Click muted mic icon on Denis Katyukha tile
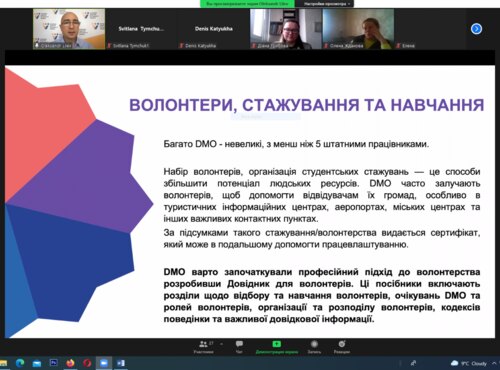Screen dimensions: 500x370 click(x=181, y=46)
